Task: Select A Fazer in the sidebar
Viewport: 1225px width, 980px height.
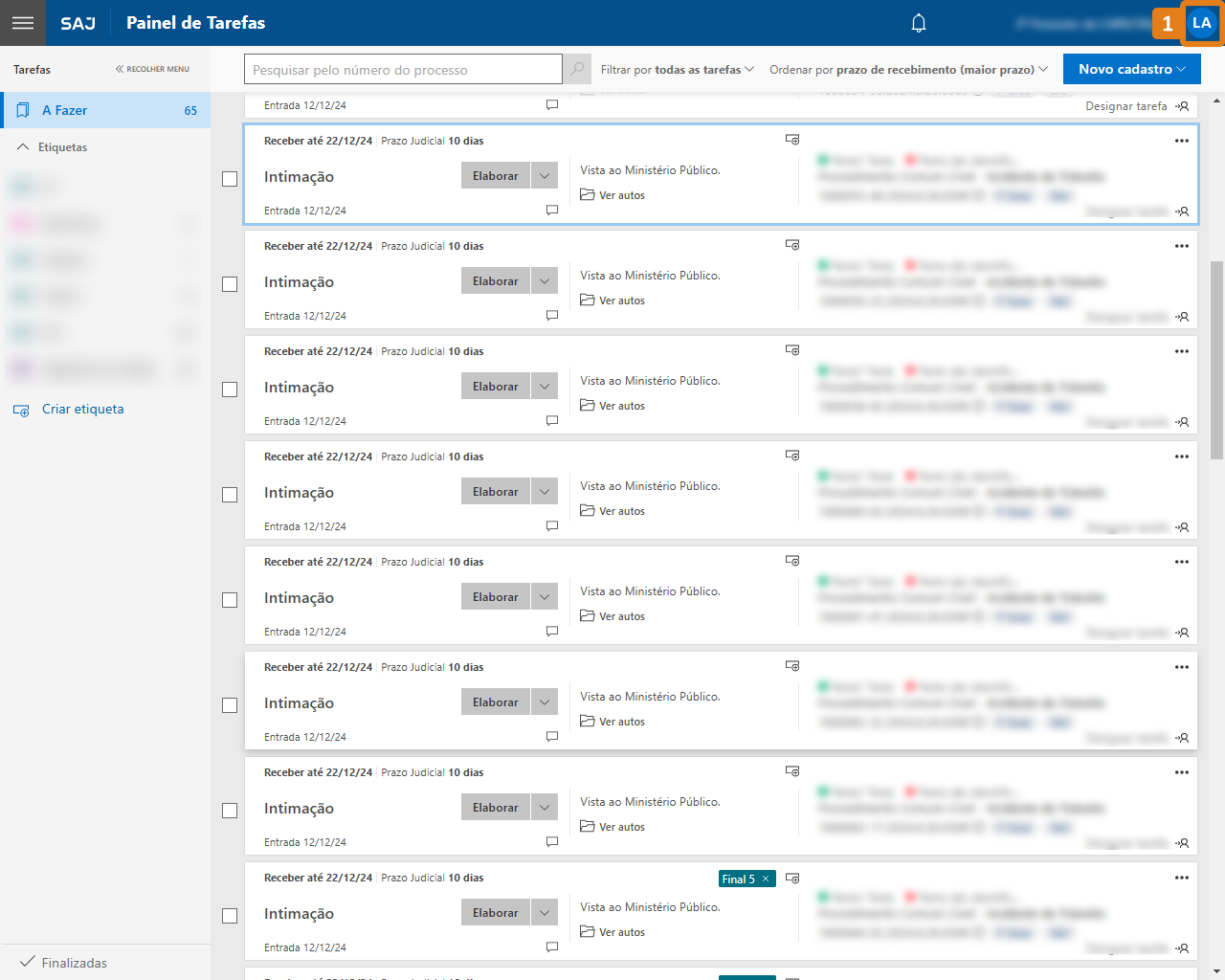Action: coord(105,110)
